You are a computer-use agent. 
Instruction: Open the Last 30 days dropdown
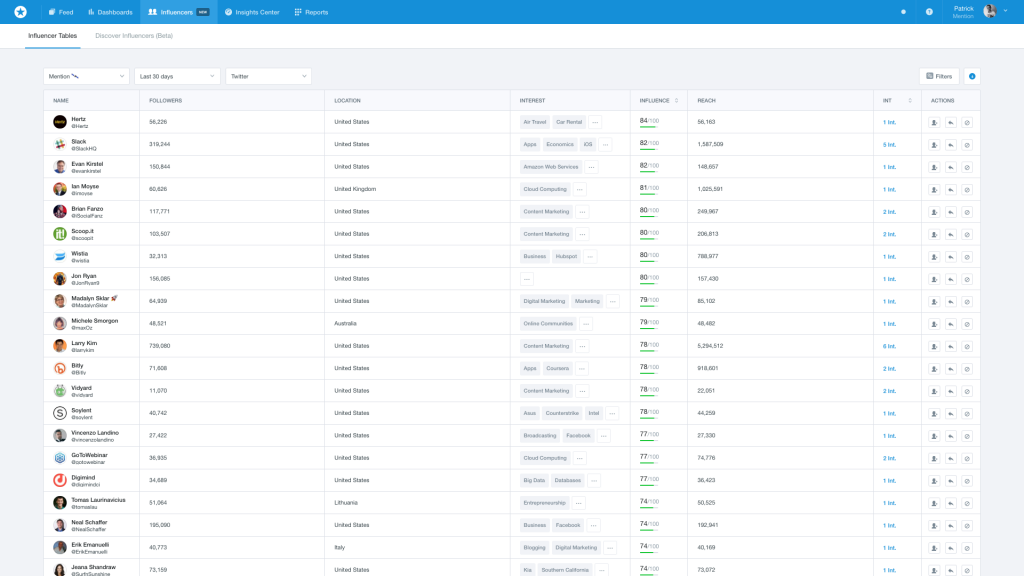click(x=177, y=76)
